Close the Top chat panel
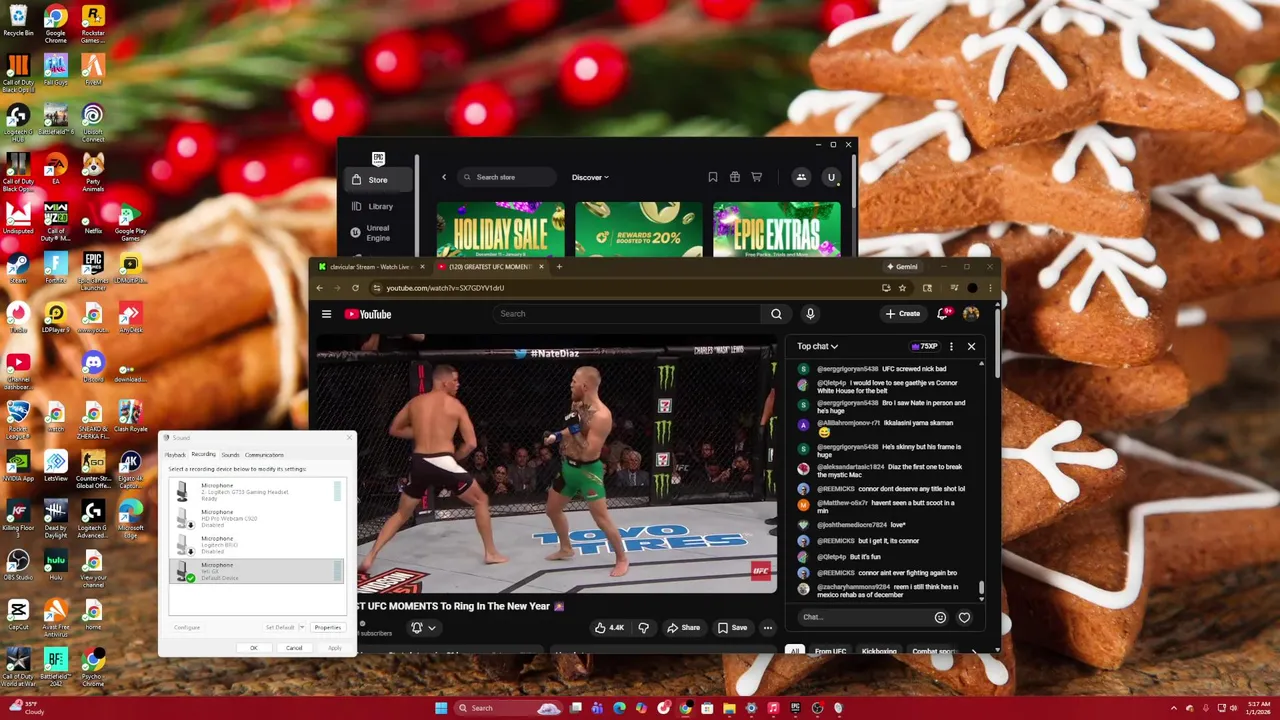The height and width of the screenshot is (720, 1280). 971,346
